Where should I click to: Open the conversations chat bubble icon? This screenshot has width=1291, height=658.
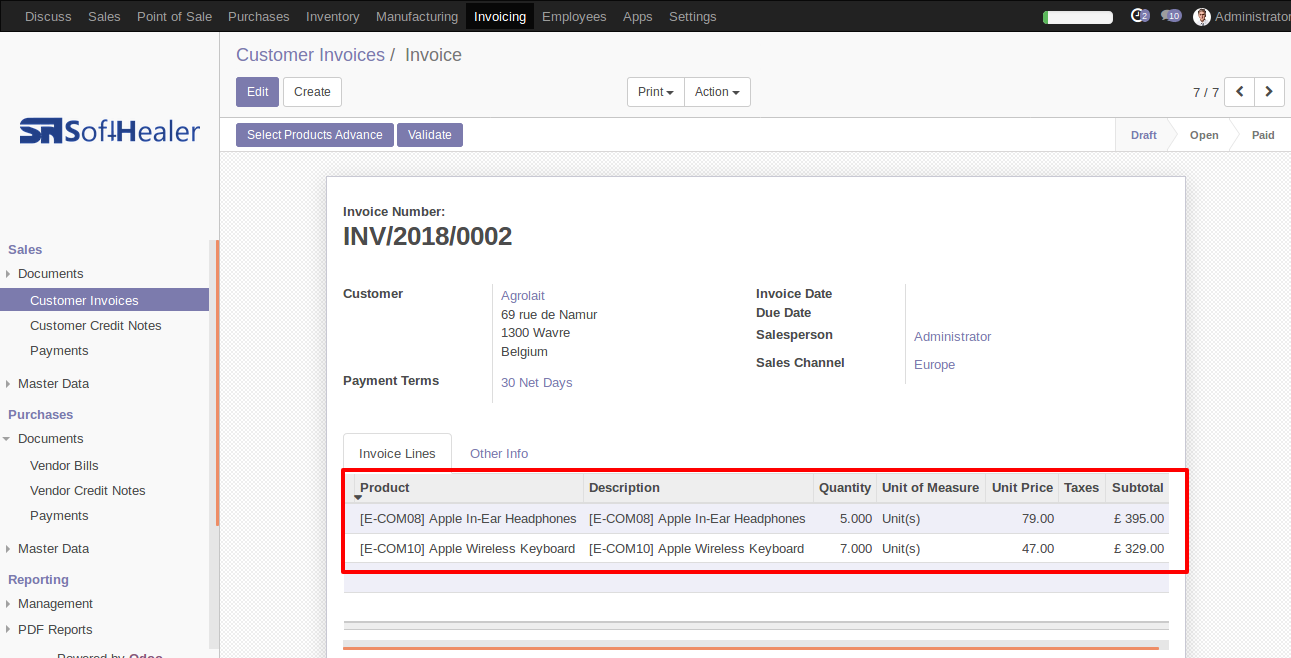click(1171, 16)
